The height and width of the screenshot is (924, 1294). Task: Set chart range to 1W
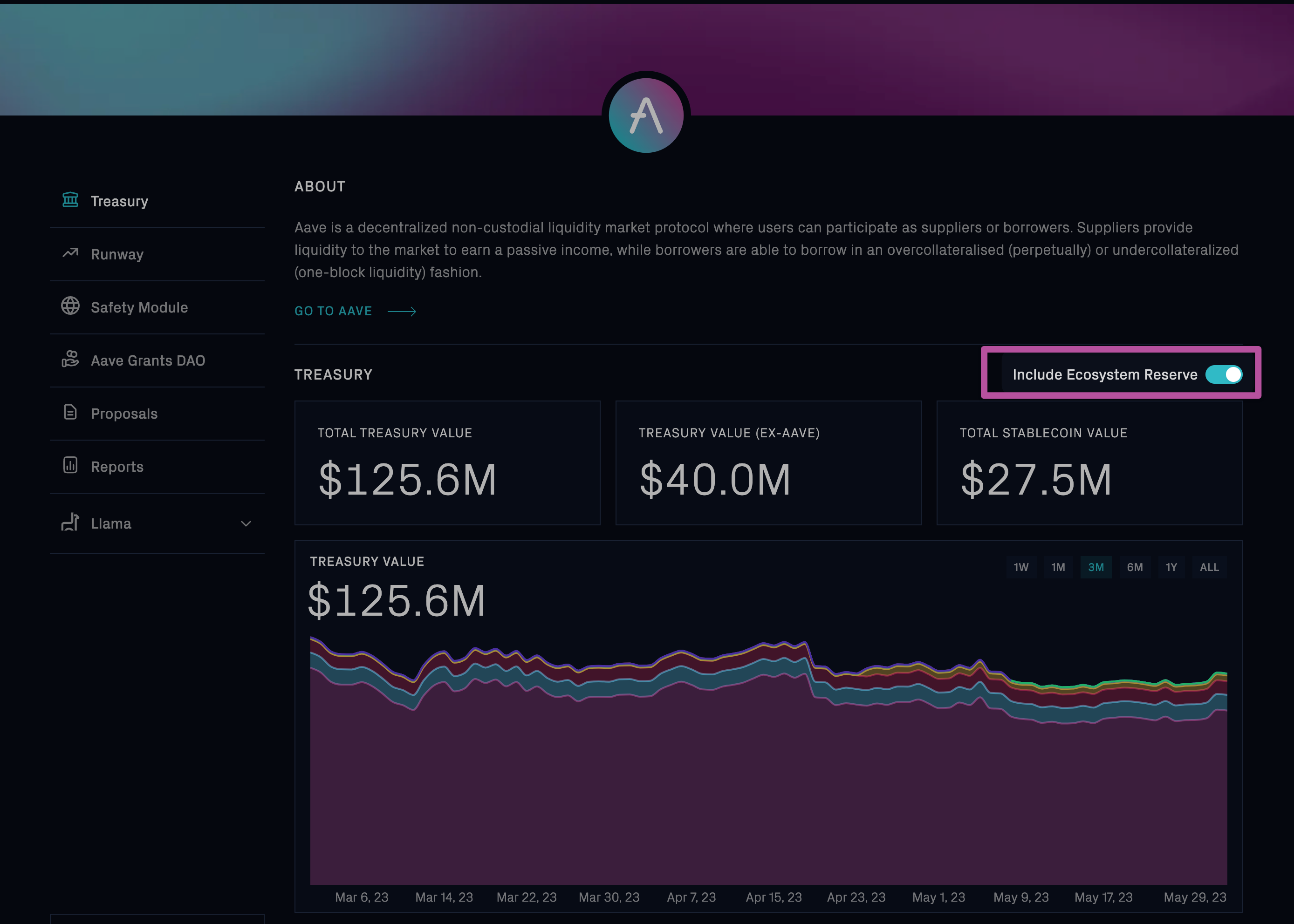click(x=1021, y=567)
